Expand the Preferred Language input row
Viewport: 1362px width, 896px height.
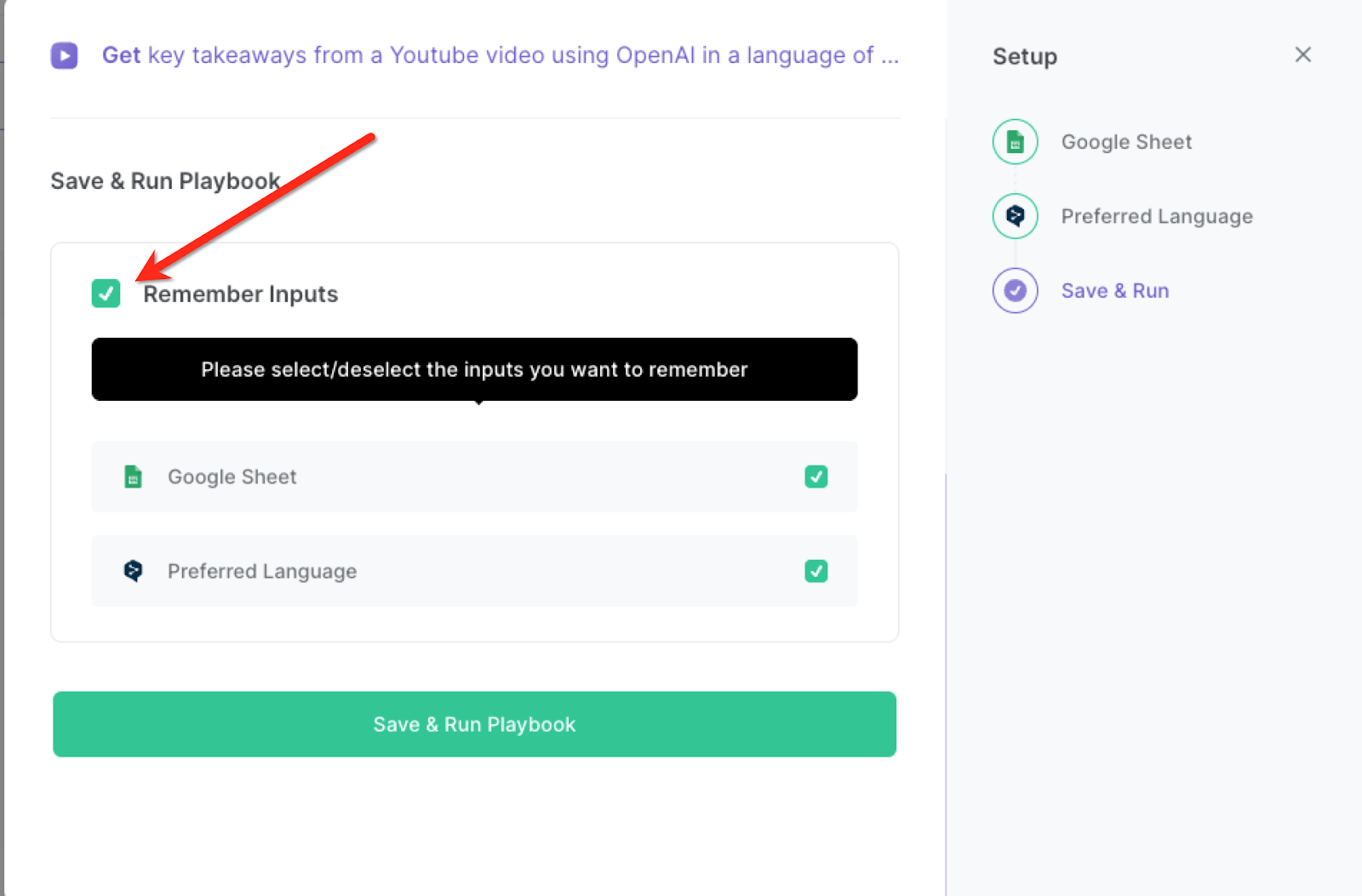tap(474, 571)
